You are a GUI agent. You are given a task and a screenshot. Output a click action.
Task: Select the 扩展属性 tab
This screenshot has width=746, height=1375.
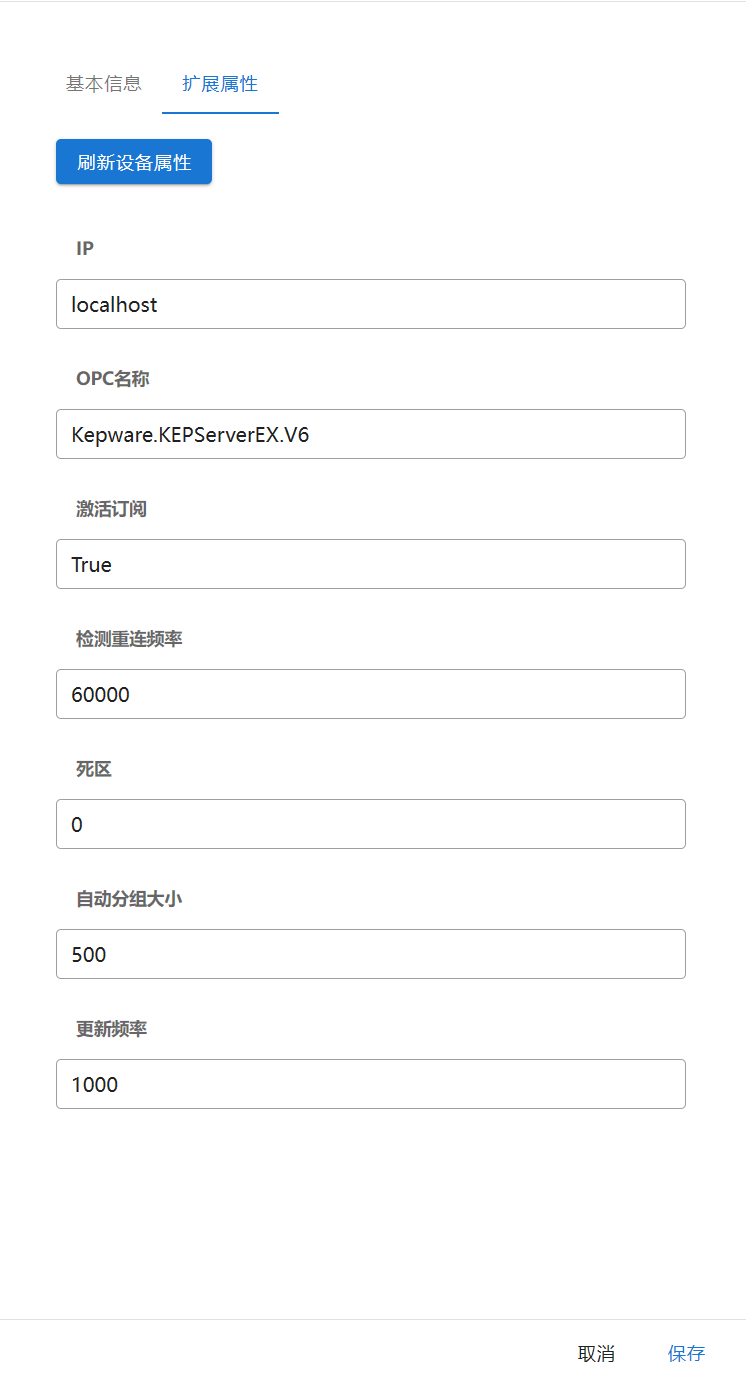[220, 84]
